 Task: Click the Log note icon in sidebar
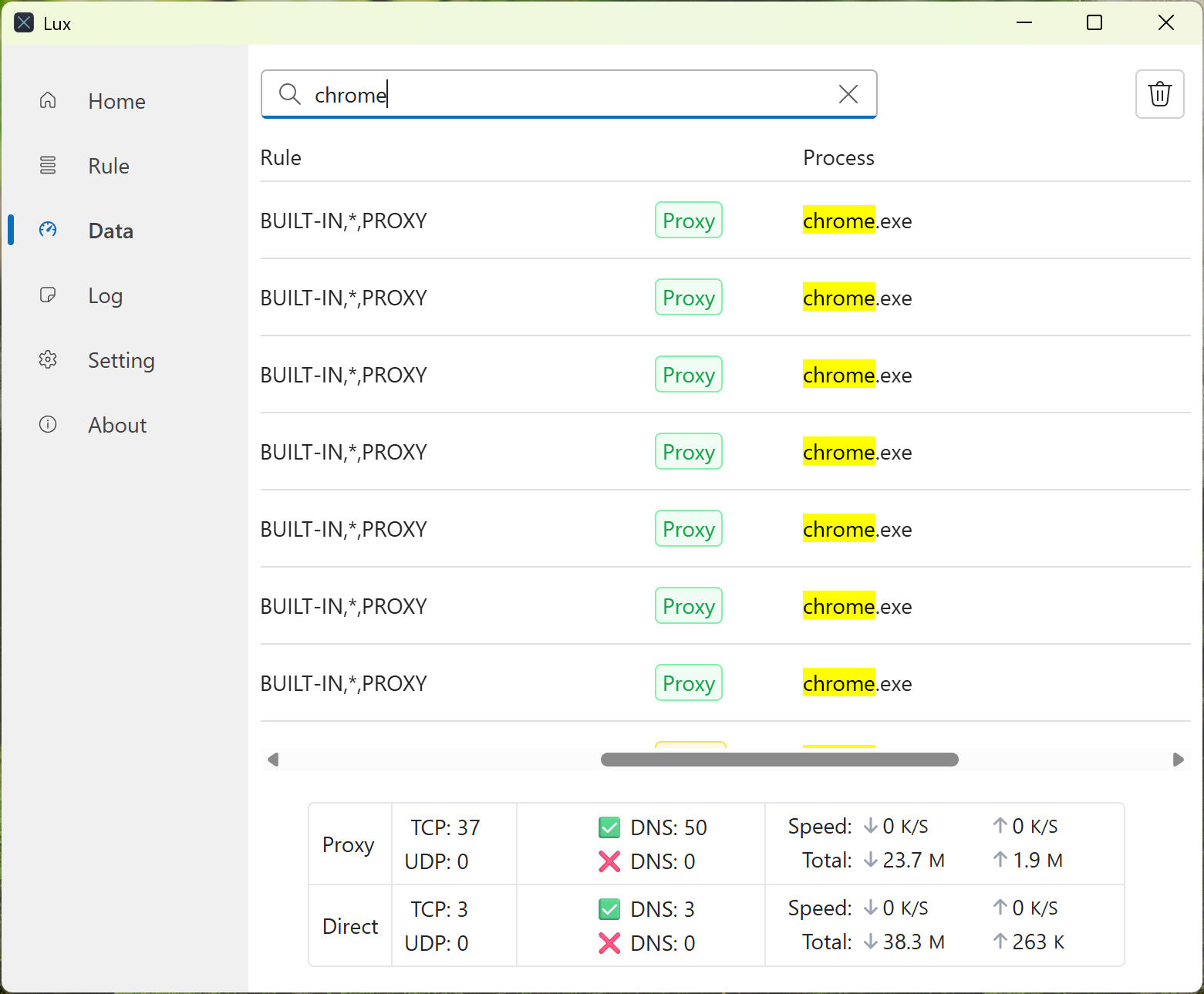click(x=48, y=295)
